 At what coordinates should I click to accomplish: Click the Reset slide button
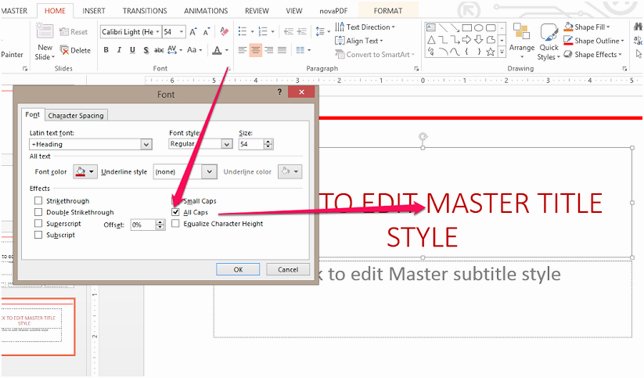point(74,32)
